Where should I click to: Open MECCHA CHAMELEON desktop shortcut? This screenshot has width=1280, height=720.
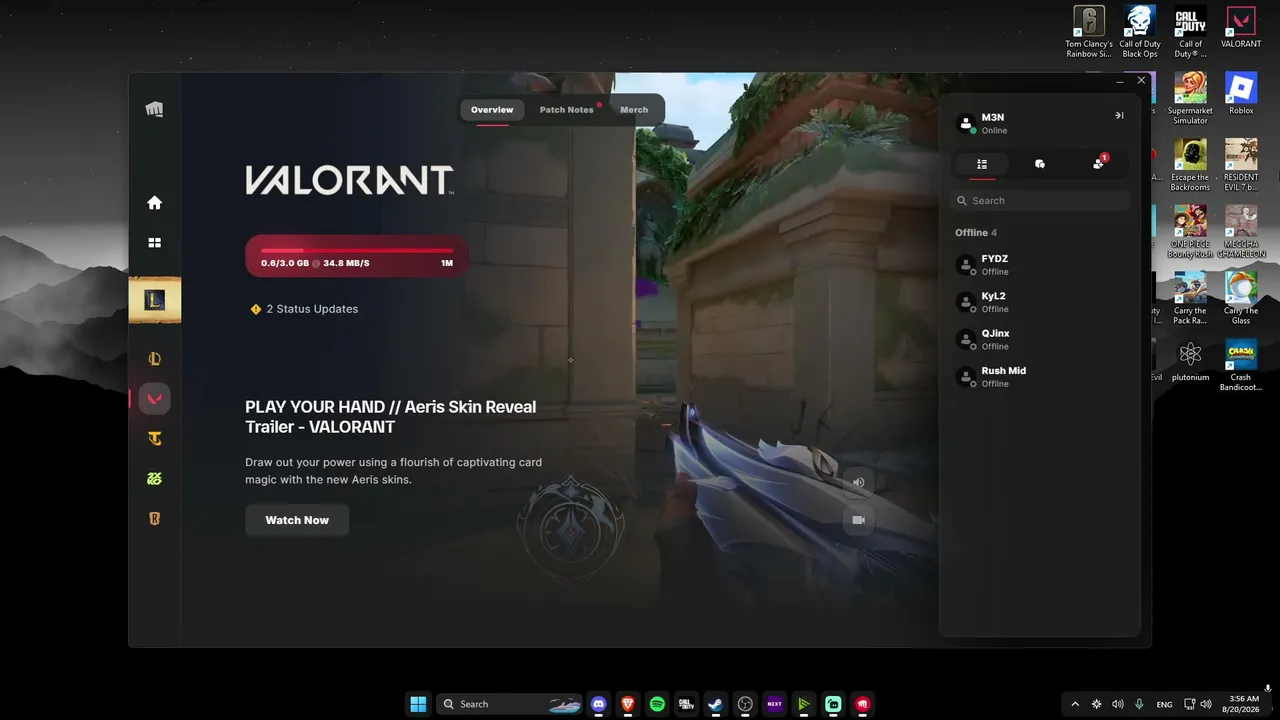click(x=1241, y=232)
